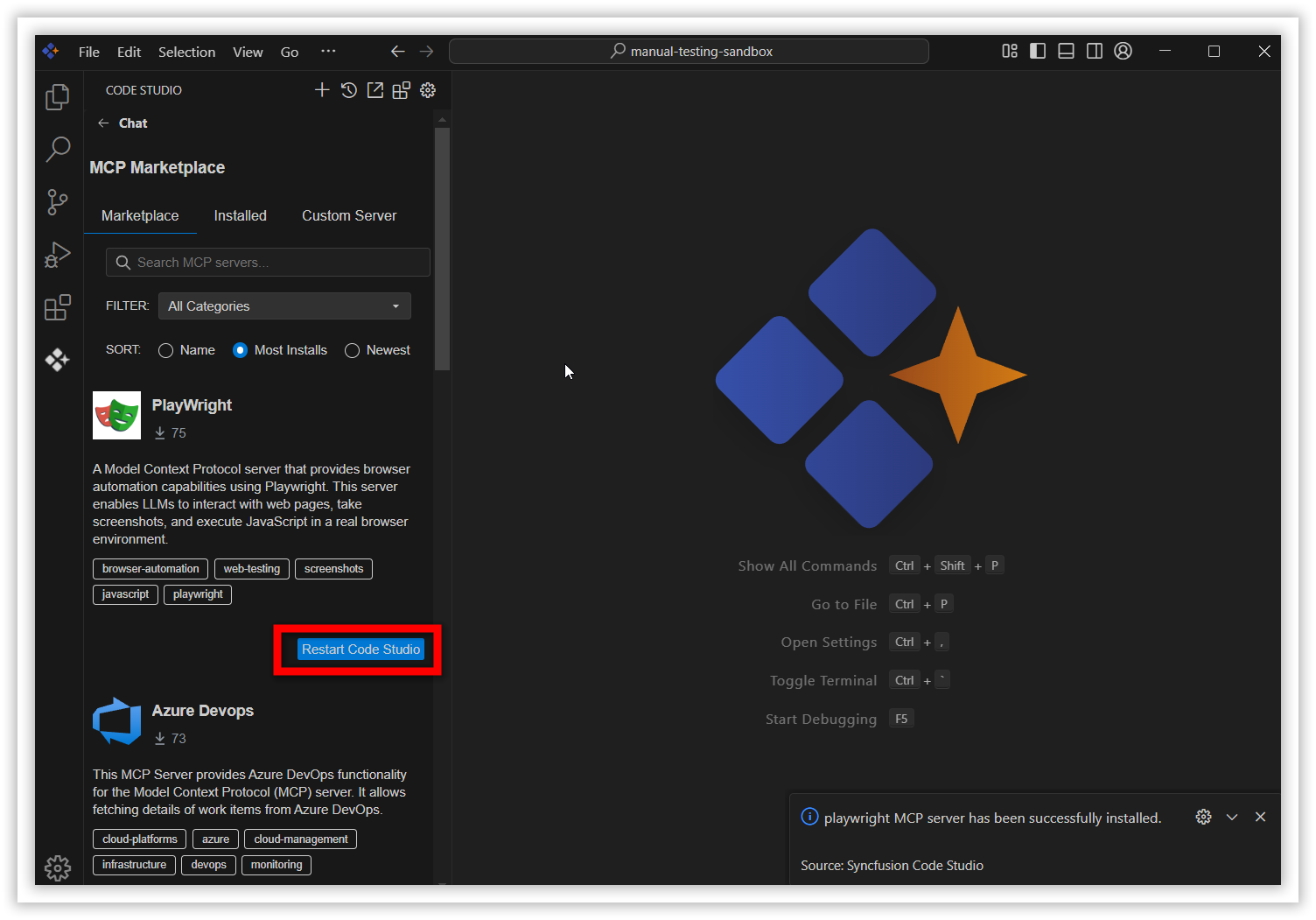
Task: Click the infrastructure tag
Action: [x=134, y=865]
